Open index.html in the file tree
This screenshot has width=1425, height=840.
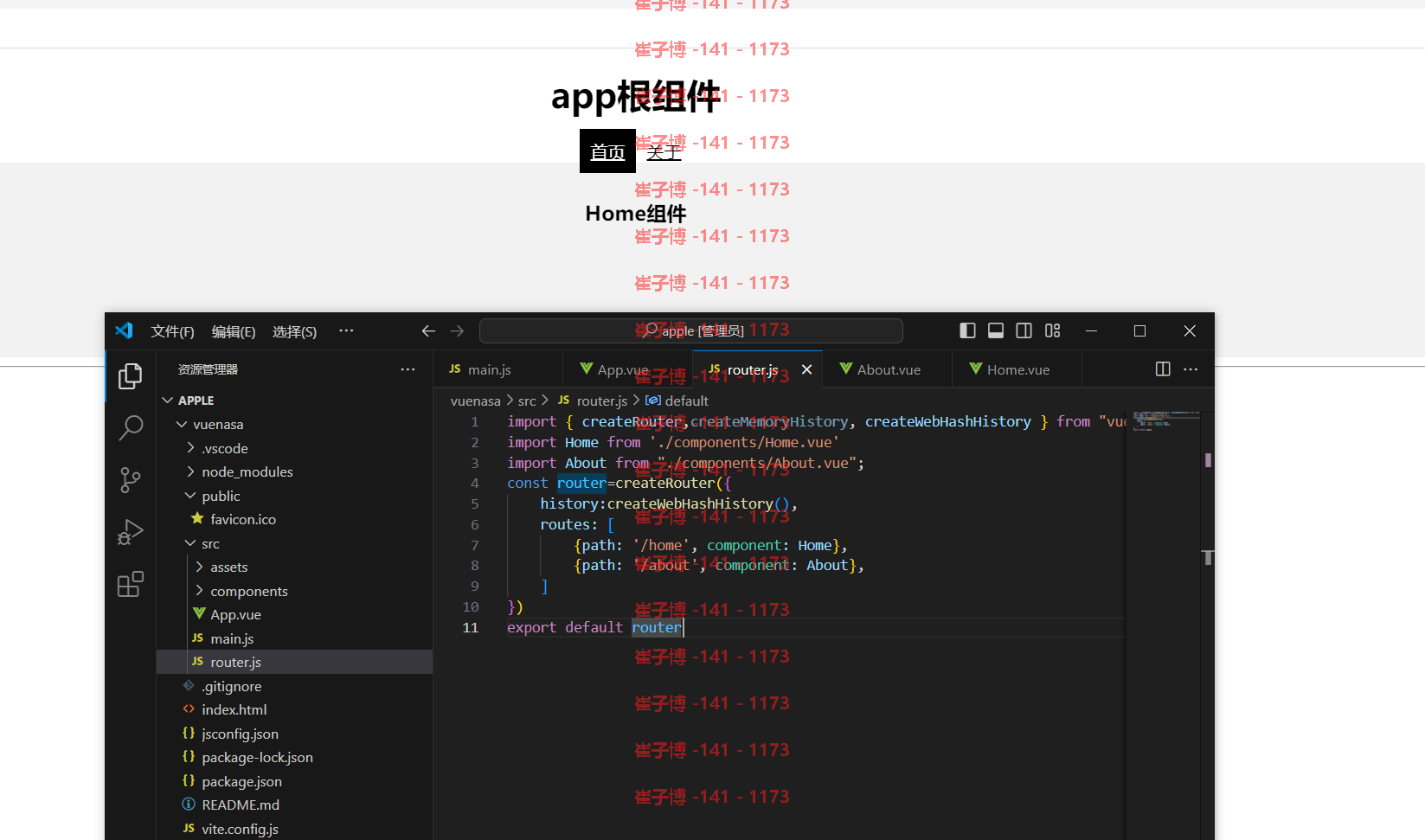pos(294,709)
